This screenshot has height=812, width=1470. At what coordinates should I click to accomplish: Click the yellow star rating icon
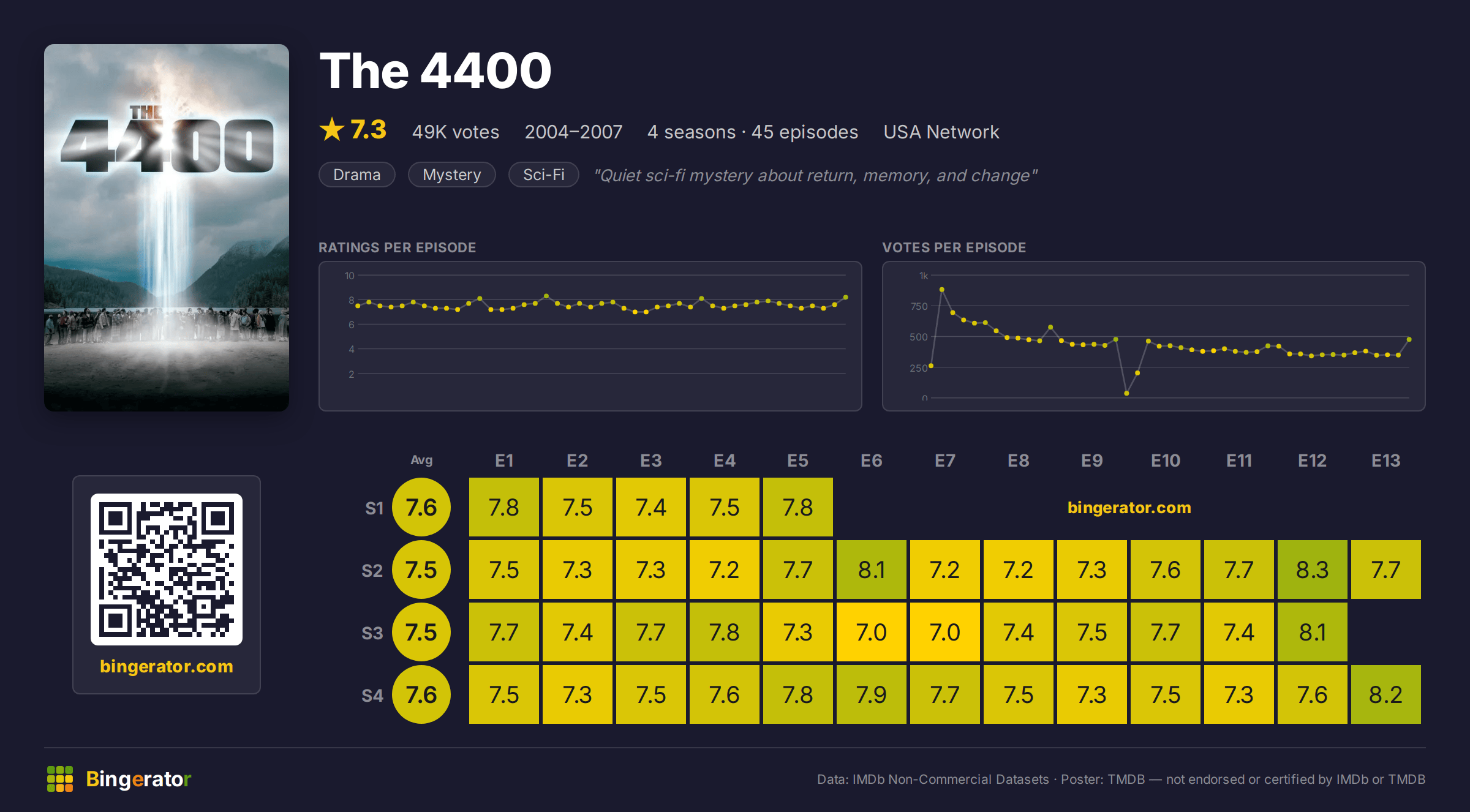(332, 129)
